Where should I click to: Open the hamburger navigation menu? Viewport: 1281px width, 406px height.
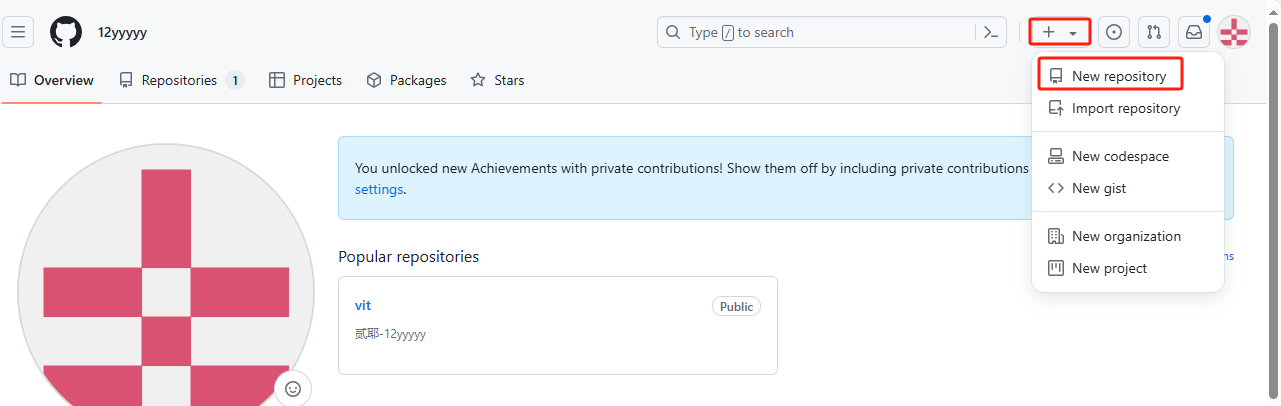point(18,32)
